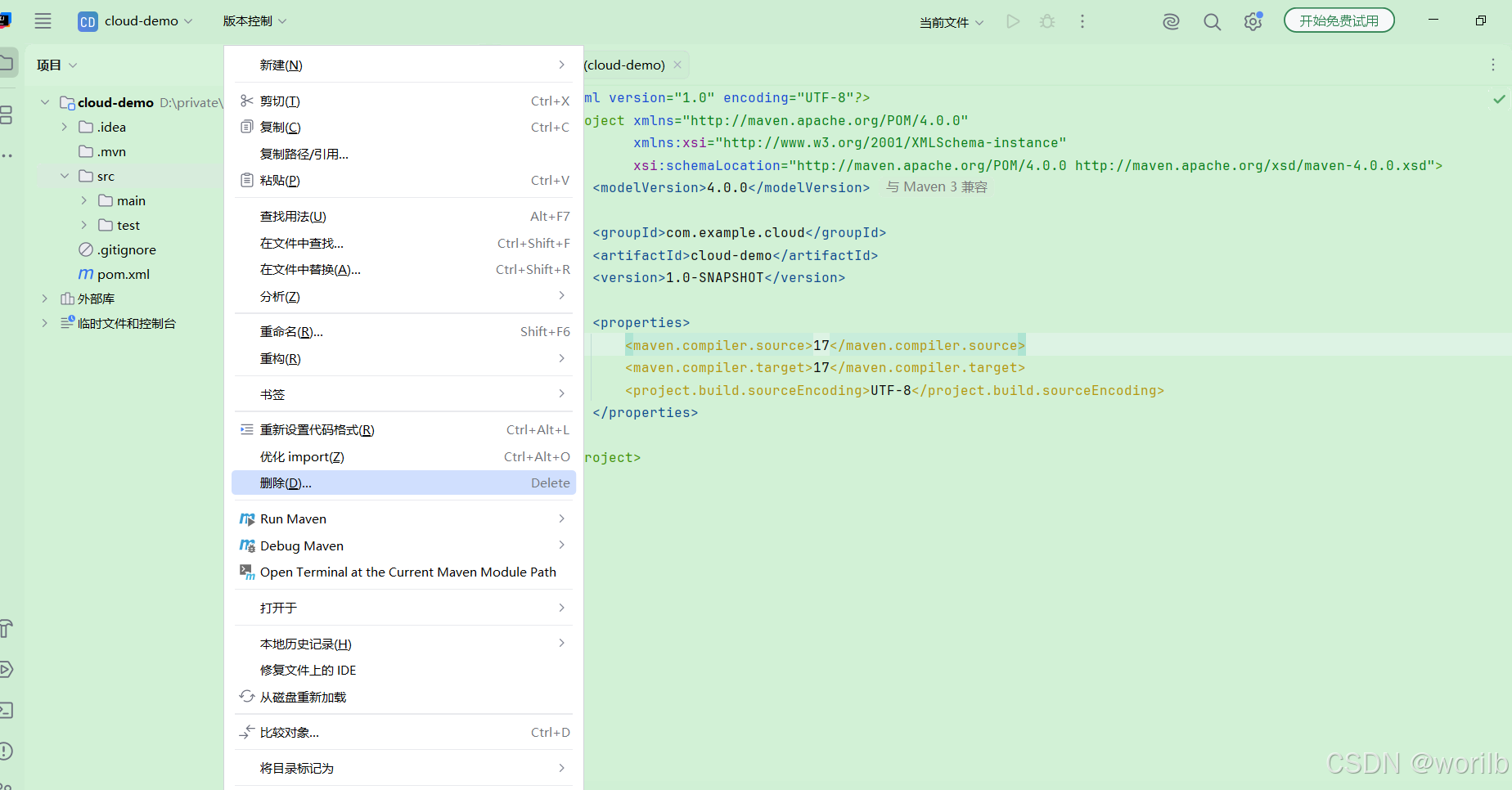Open the 新建(N) submenu
The width and height of the screenshot is (1512, 790).
click(x=404, y=65)
